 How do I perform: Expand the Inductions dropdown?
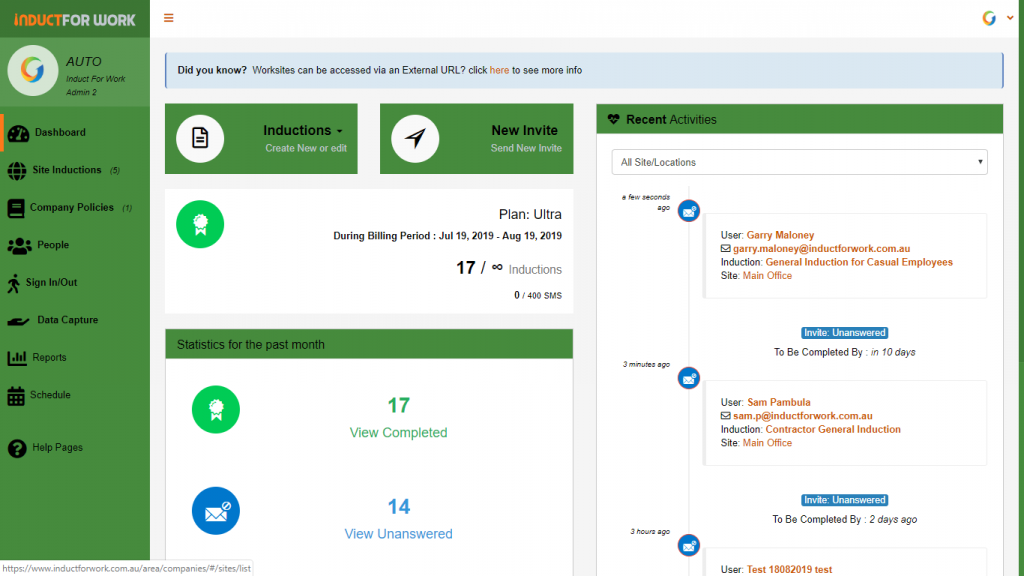[x=303, y=131]
